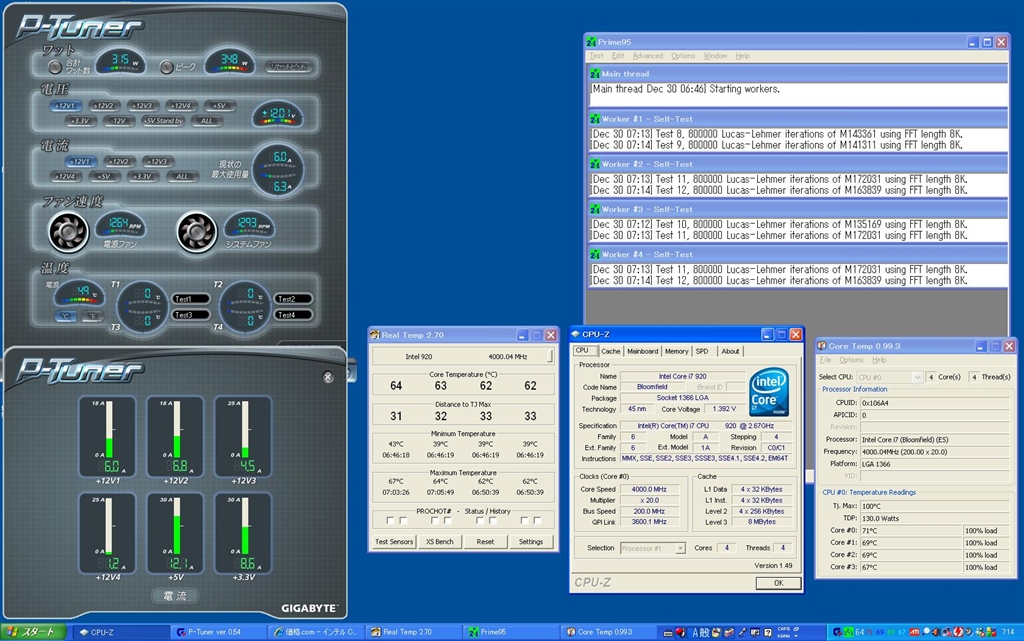Viewport: 1024px width, 641px height.
Task: Switch to the Memory tab in CPU-Z
Action: click(x=676, y=351)
